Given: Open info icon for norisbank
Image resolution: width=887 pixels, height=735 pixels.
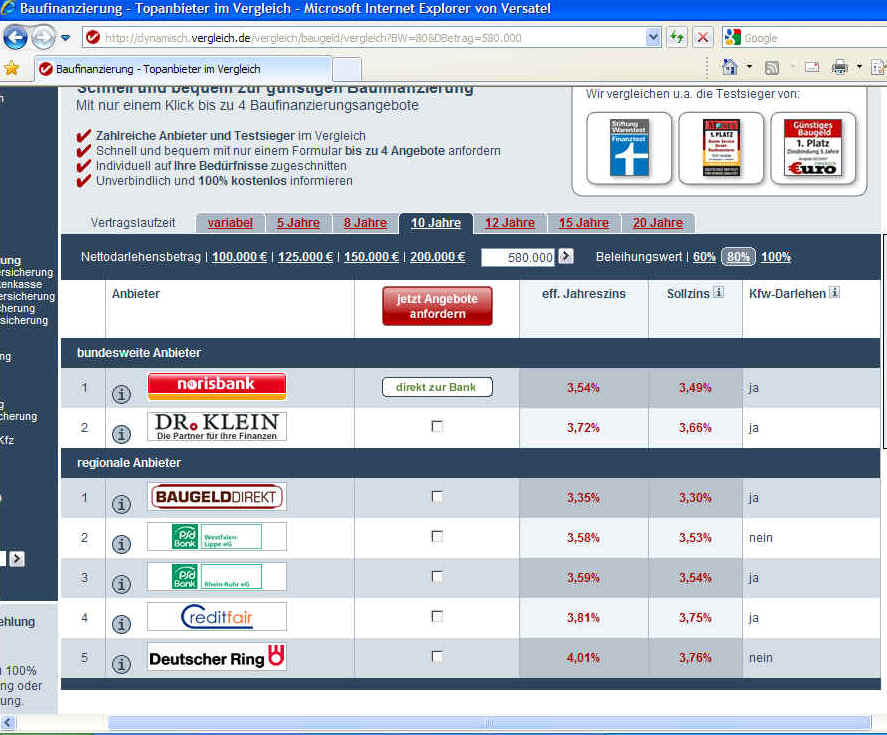Looking at the screenshot, I should [x=121, y=394].
